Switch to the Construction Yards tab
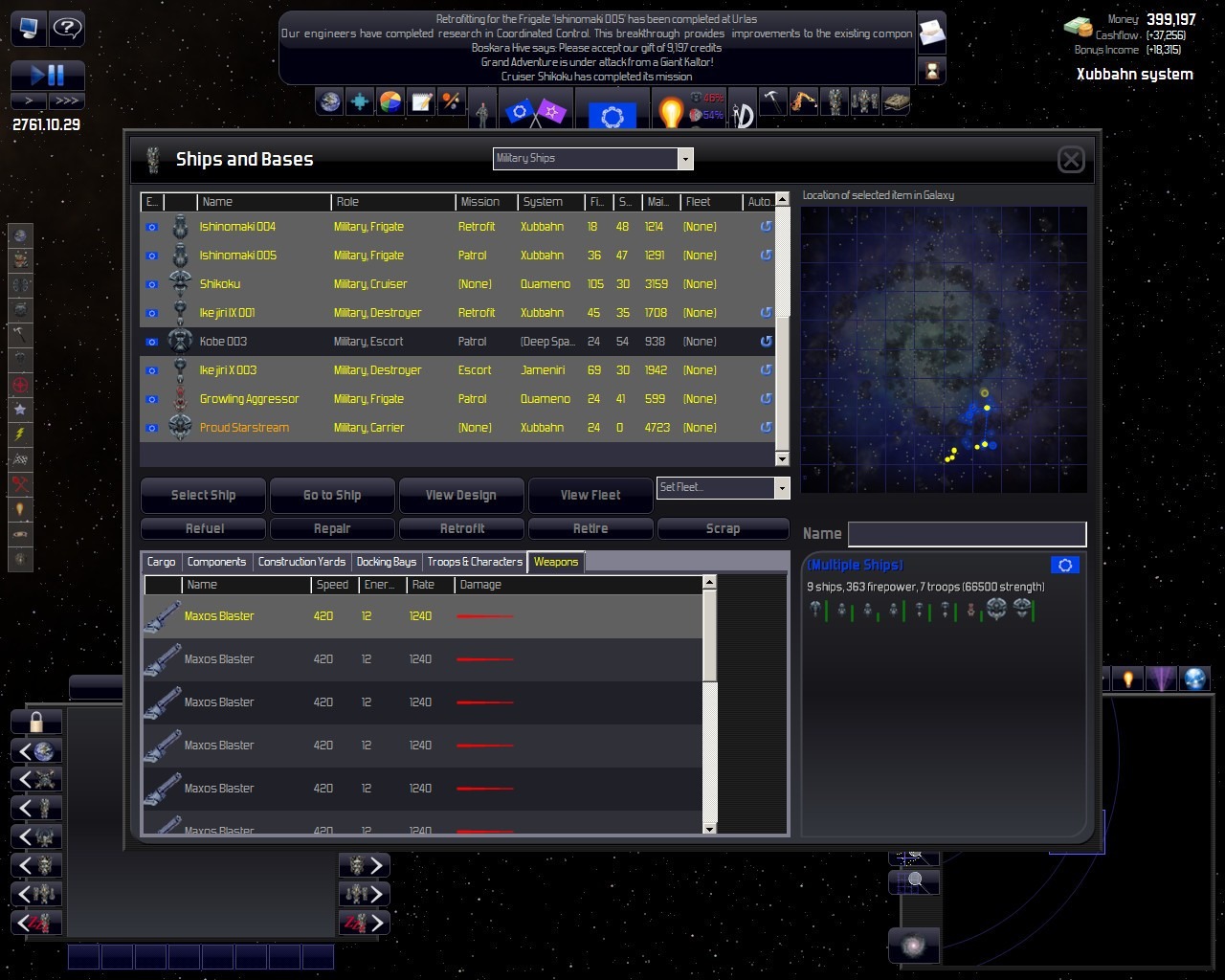Image resolution: width=1225 pixels, height=980 pixels. (301, 562)
